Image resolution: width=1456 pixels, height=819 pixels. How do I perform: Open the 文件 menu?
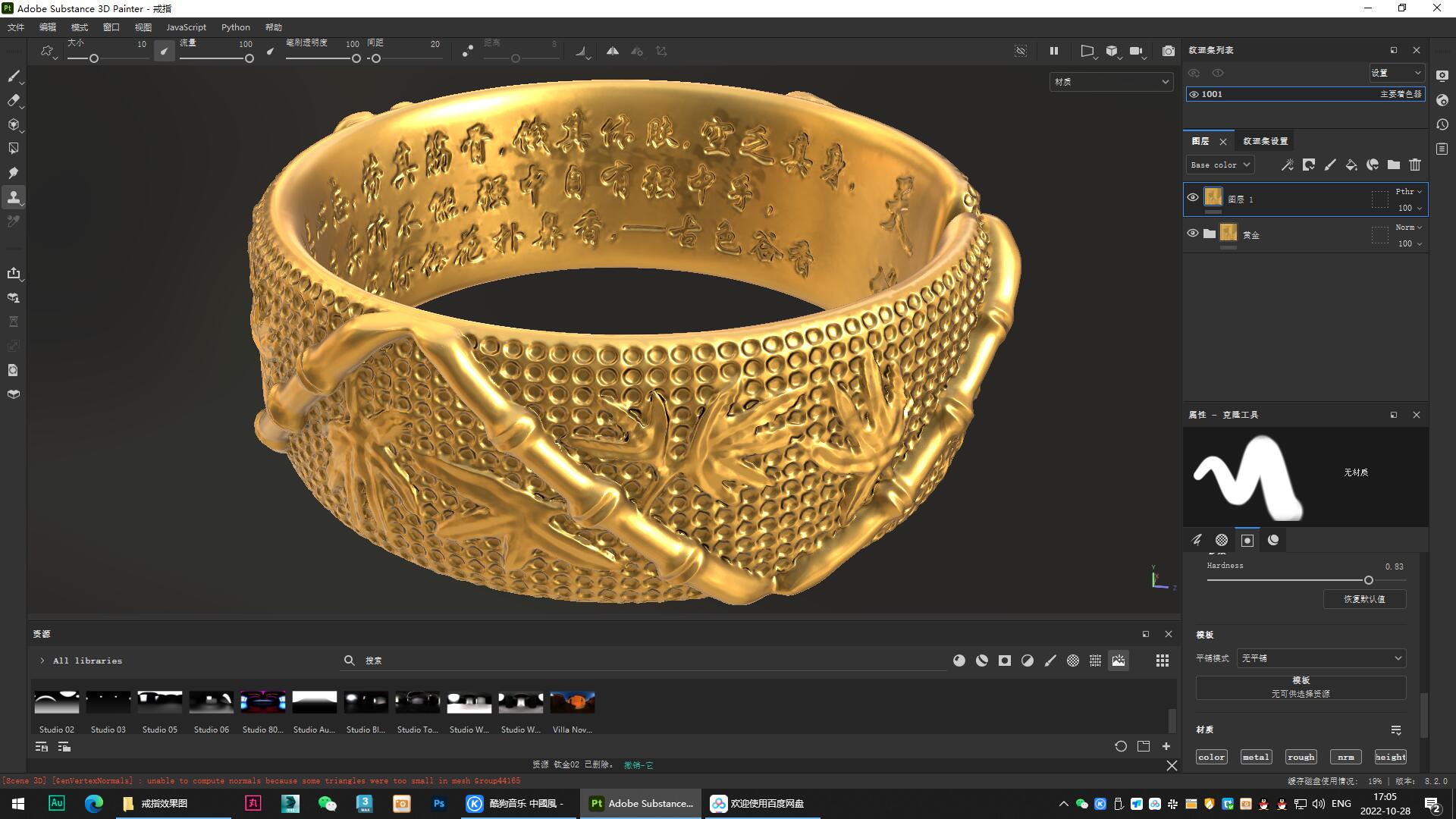[x=15, y=27]
